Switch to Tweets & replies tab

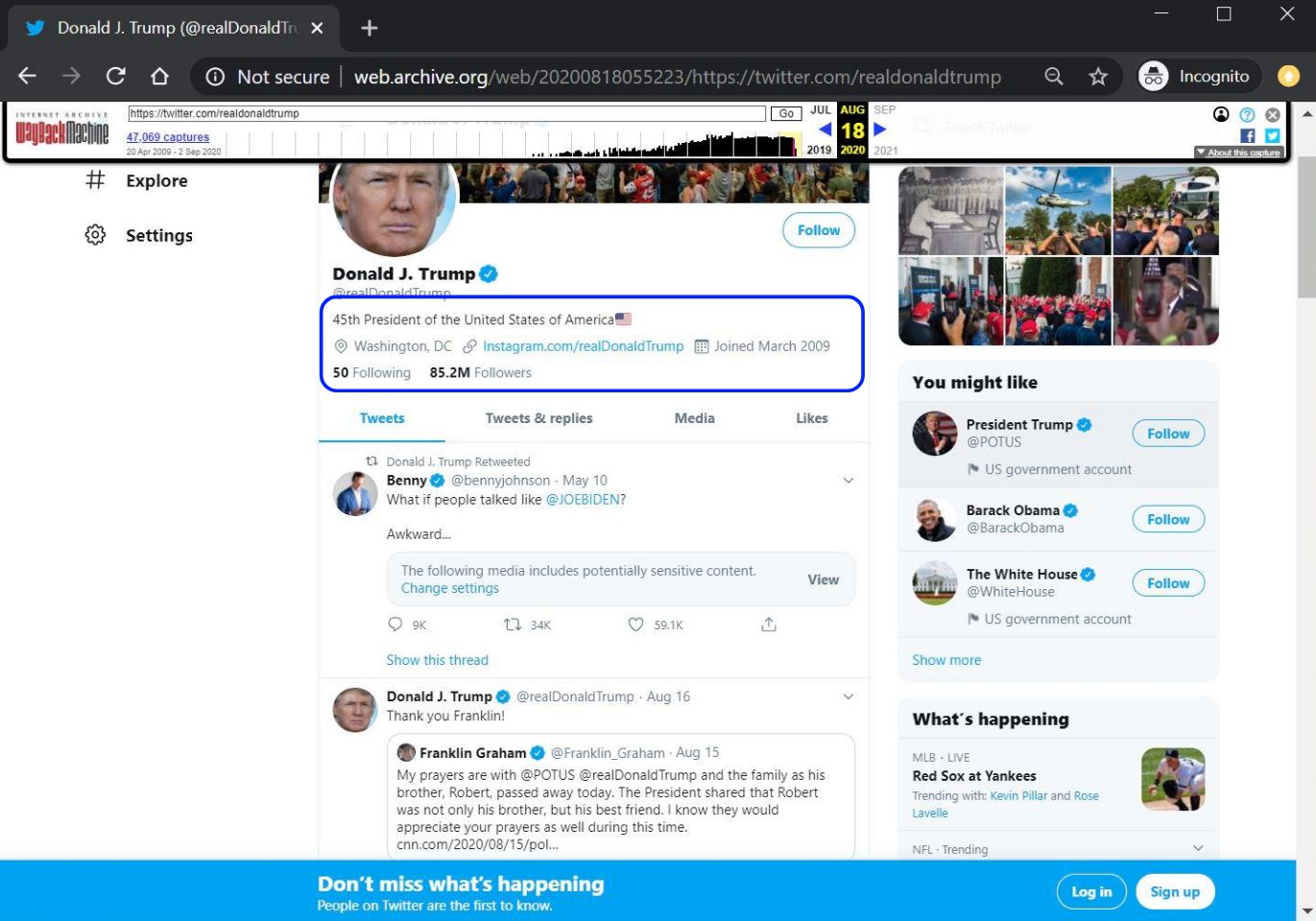coord(538,418)
